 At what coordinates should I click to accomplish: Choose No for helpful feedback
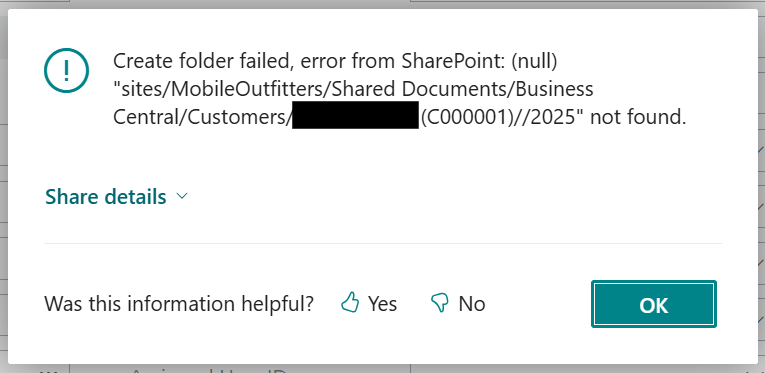(x=472, y=303)
